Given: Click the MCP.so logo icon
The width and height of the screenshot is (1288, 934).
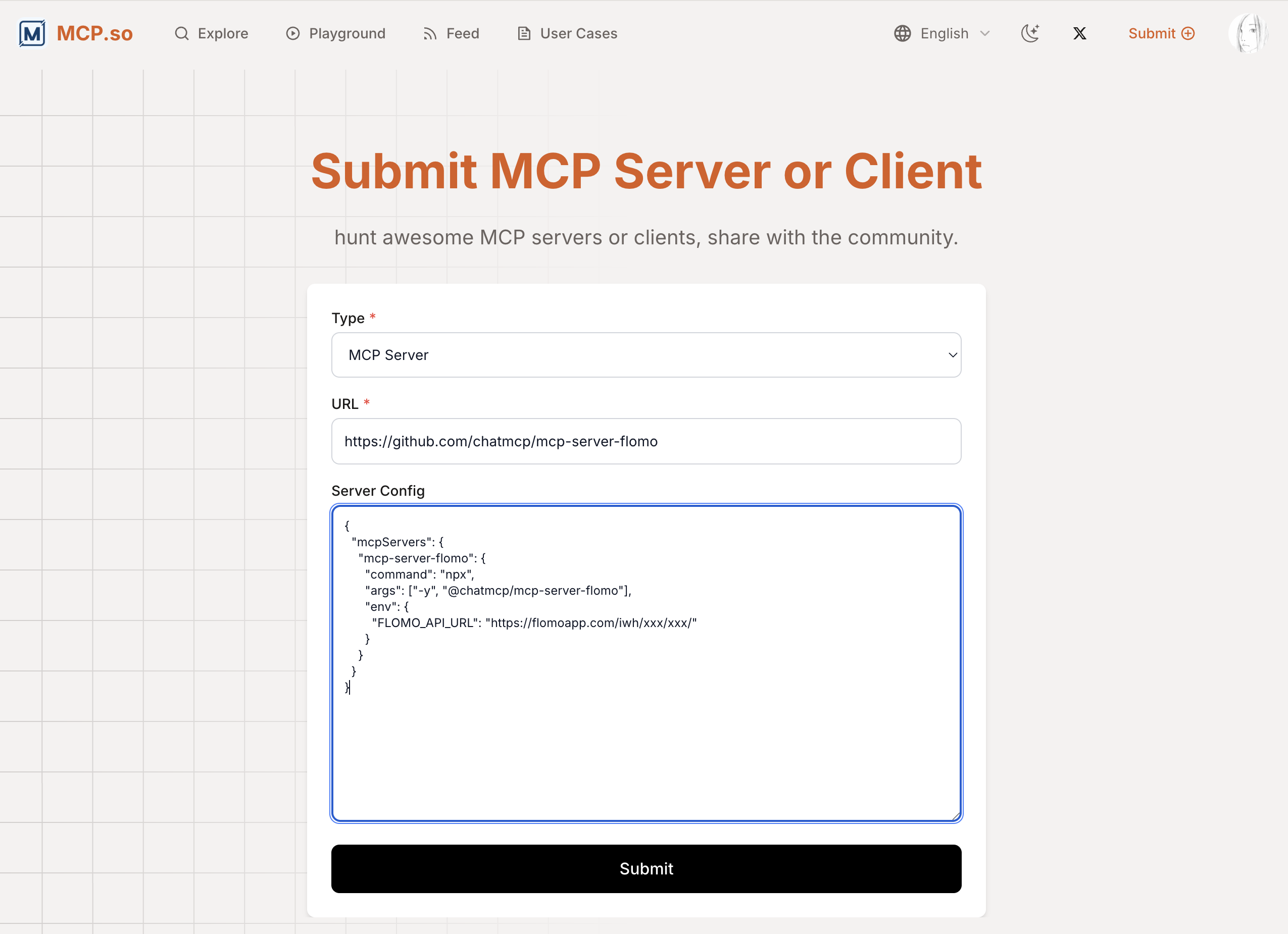Looking at the screenshot, I should pyautogui.click(x=32, y=33).
